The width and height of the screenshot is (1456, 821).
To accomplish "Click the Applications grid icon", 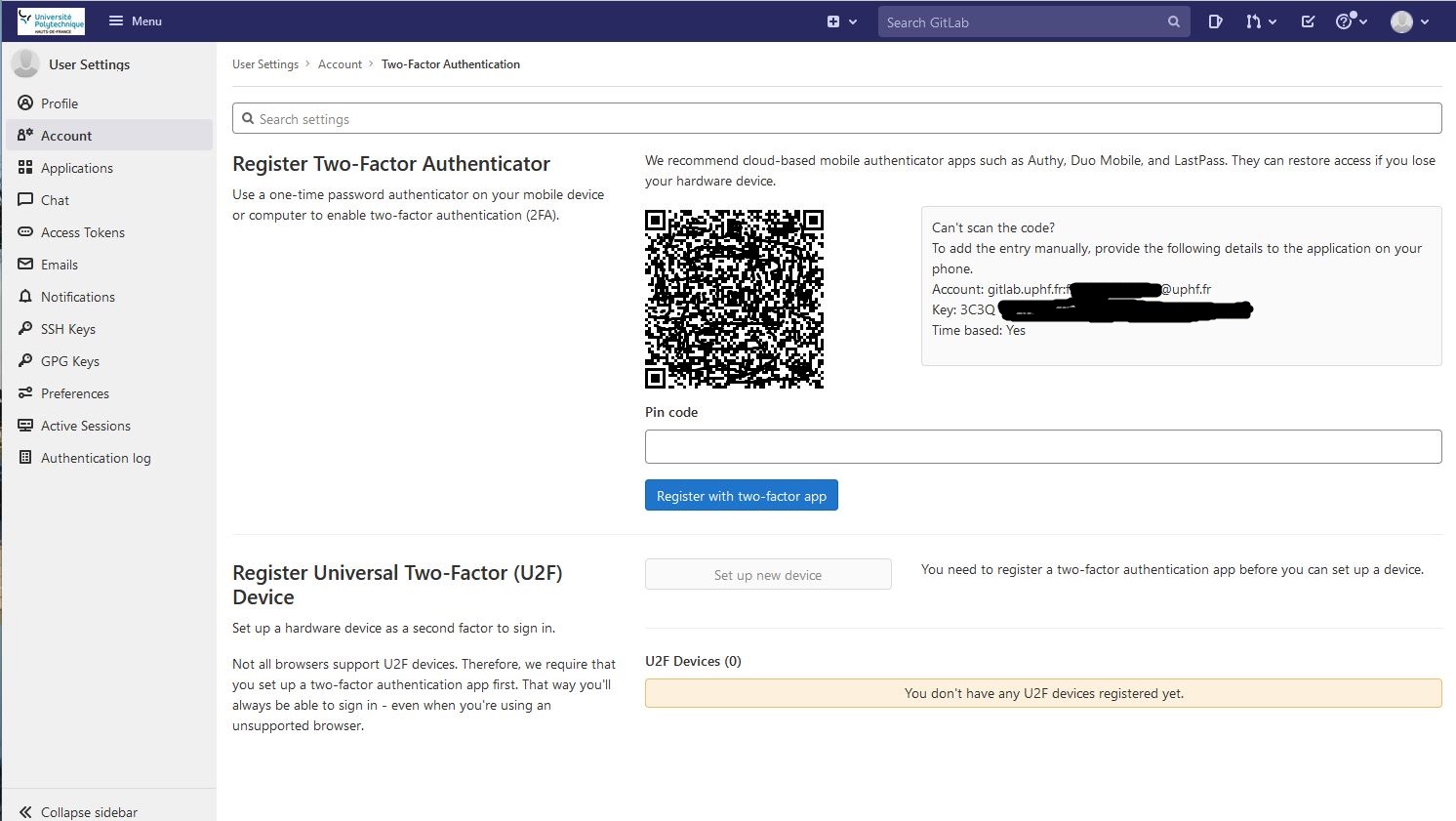I will [x=25, y=167].
